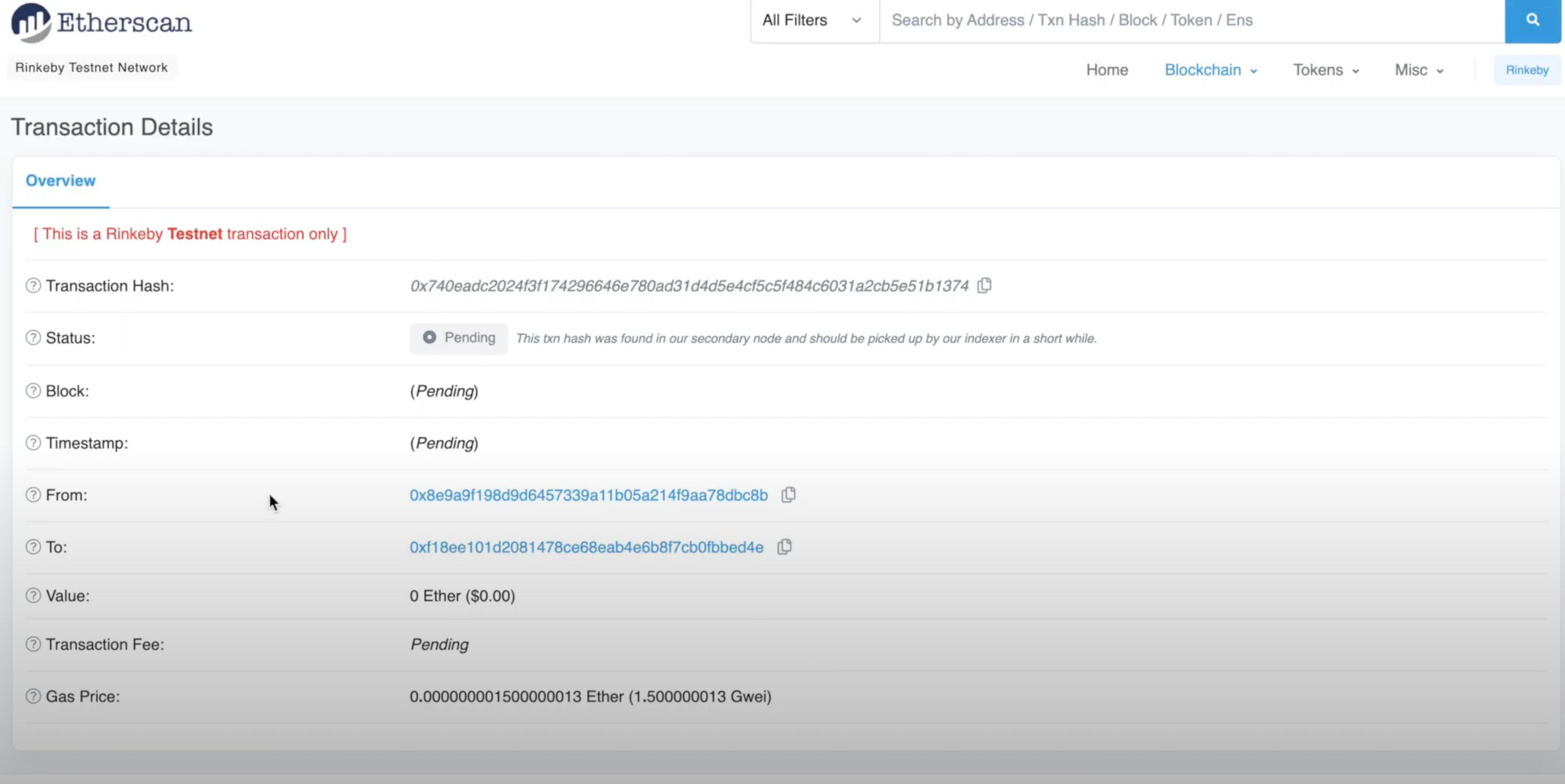Go to Home in navigation
Screen dimensions: 1565x784
coord(1107,71)
